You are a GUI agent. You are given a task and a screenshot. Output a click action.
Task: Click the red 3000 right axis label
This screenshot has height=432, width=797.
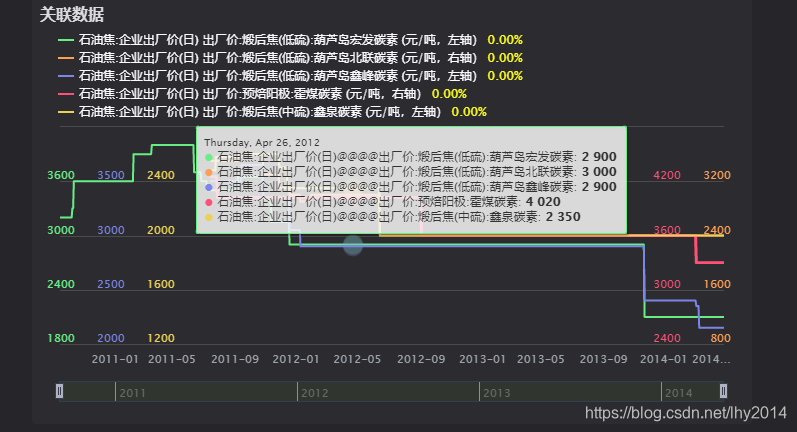[667, 284]
